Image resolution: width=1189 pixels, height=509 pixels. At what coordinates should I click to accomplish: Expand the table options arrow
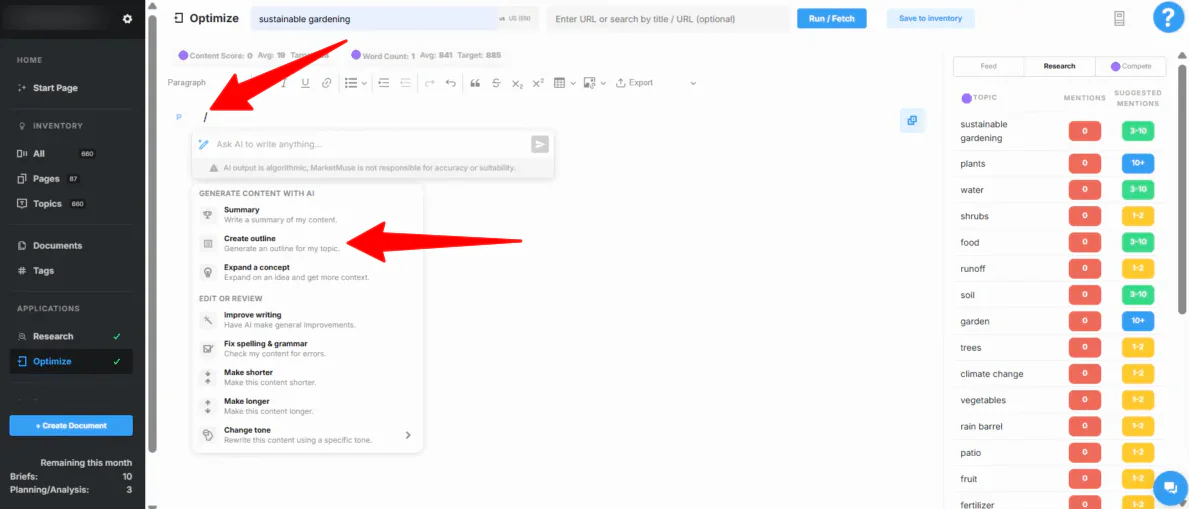573,83
